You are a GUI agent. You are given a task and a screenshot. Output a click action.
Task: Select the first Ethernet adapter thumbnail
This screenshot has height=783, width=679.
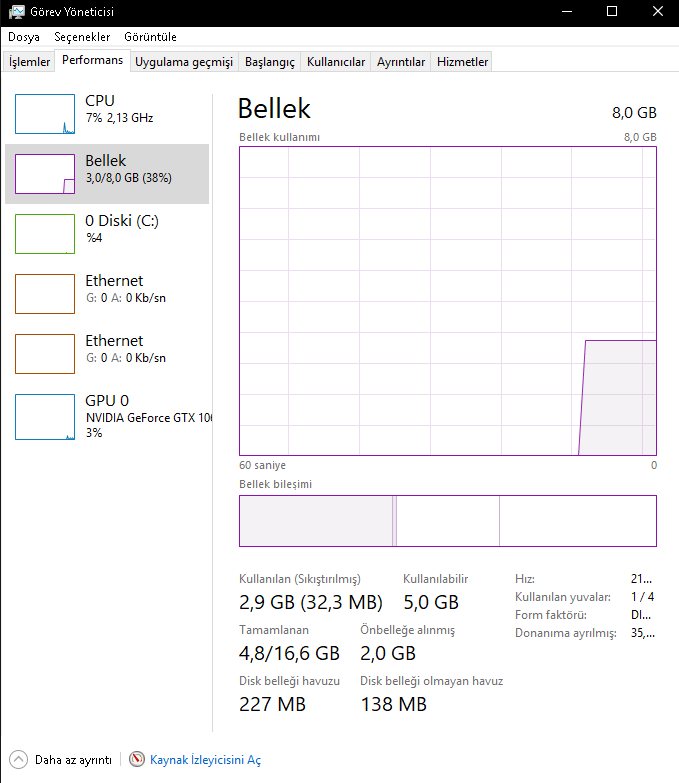[45, 294]
